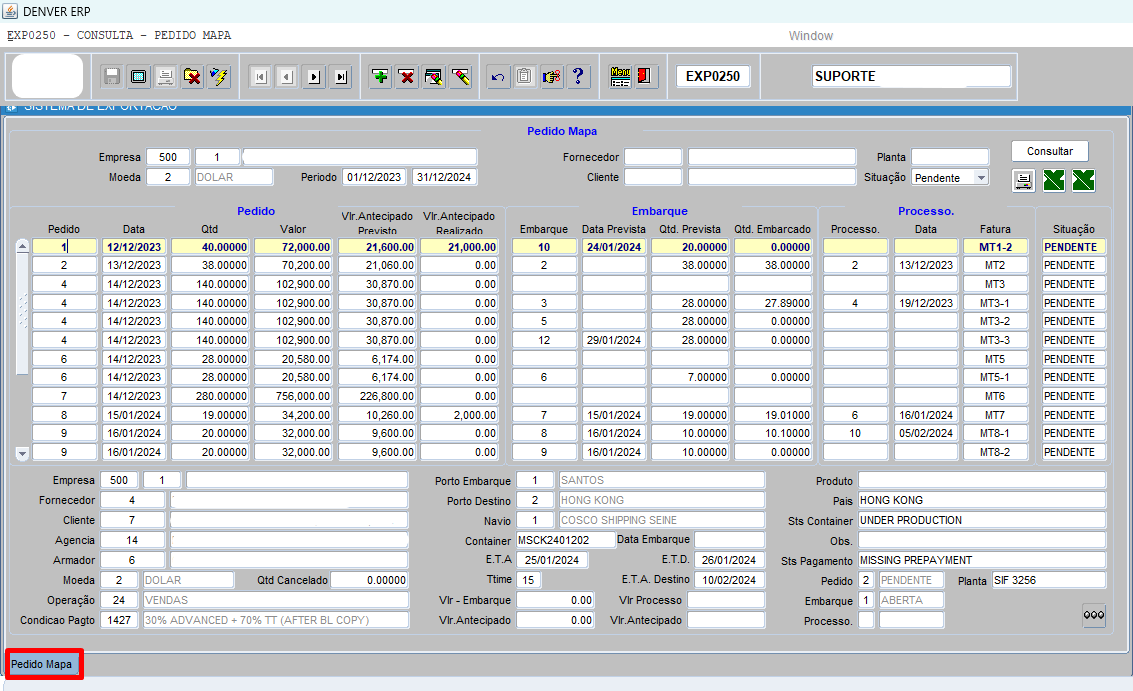Click the Obs. field

coord(982,541)
